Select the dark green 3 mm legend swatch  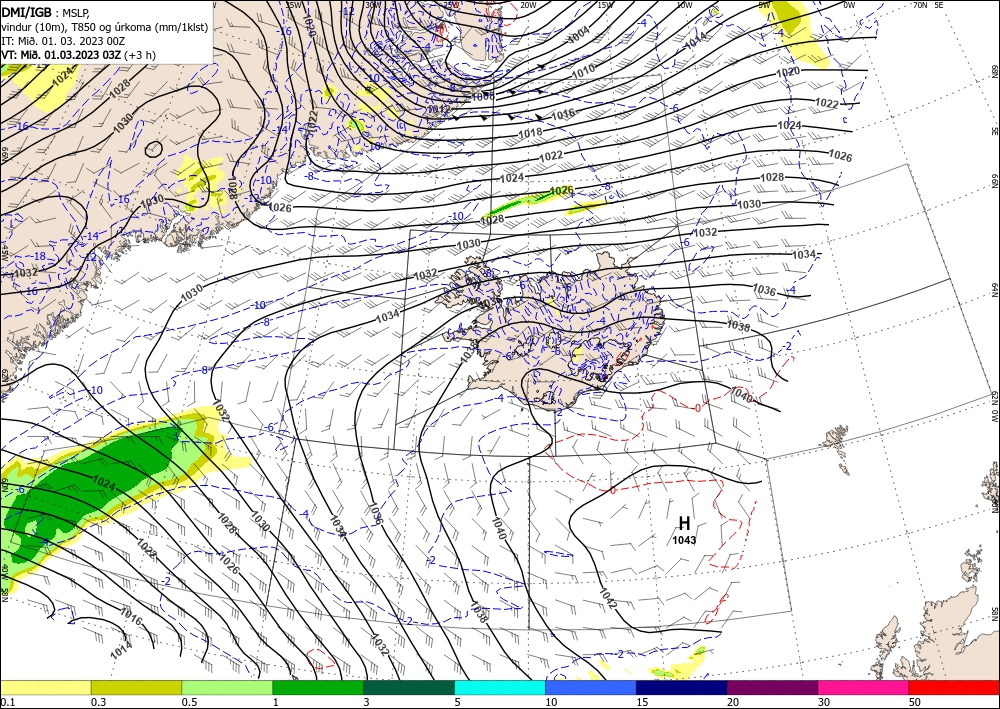click(409, 687)
